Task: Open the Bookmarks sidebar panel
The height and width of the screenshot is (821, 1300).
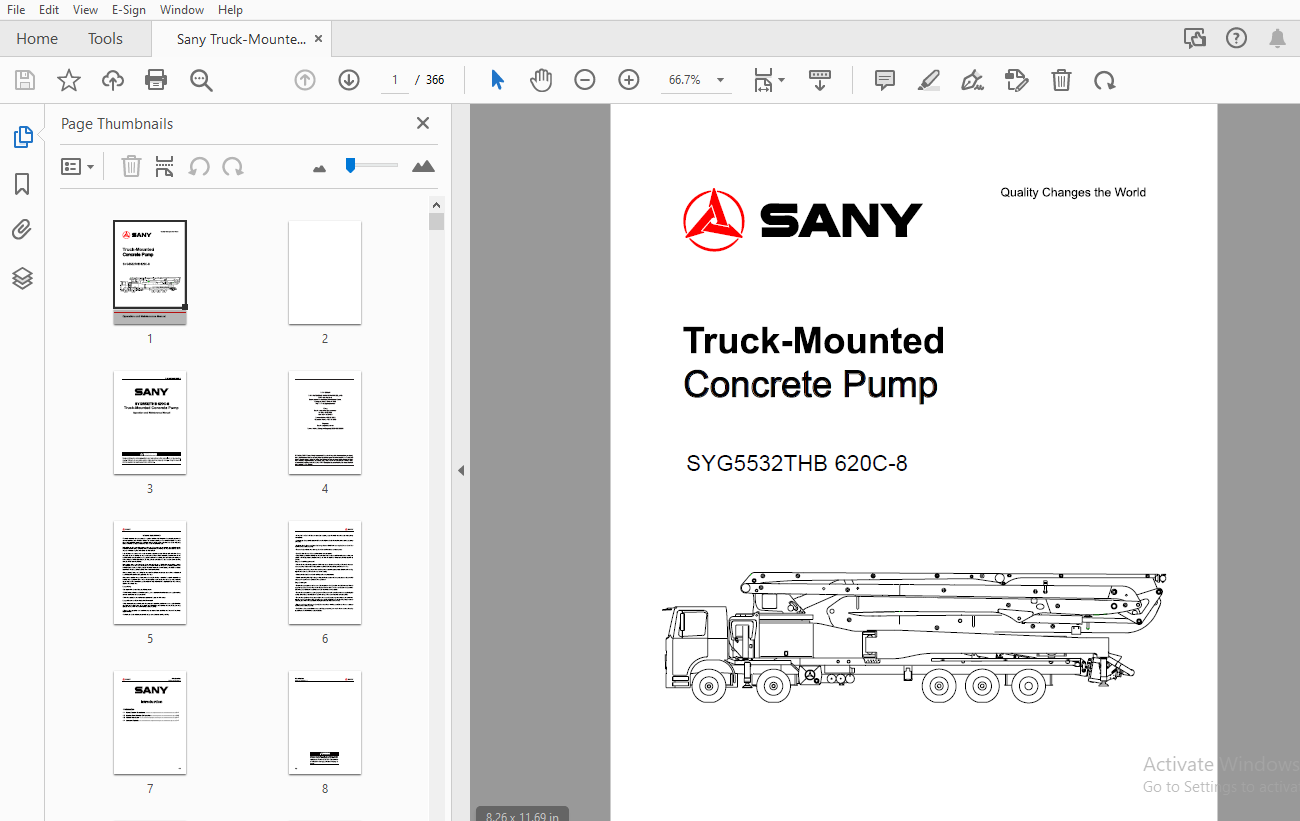Action: click(22, 184)
